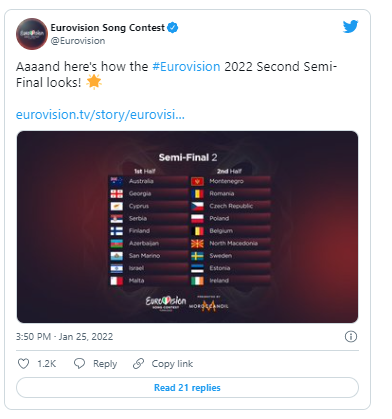Open the Eurovision profile avatar
The image size is (392, 419).
click(x=32, y=34)
